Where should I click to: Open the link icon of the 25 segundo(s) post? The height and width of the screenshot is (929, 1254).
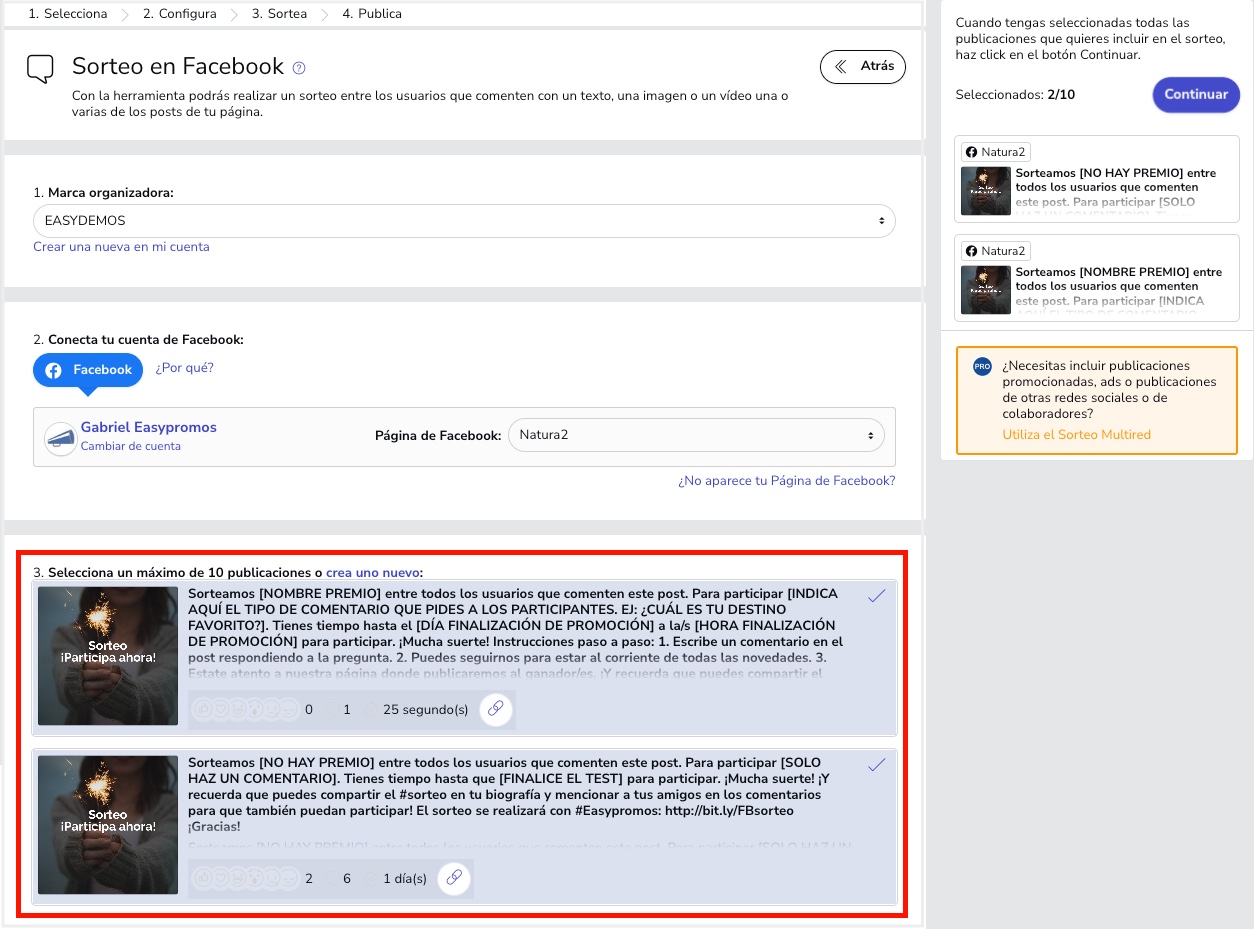pos(496,709)
